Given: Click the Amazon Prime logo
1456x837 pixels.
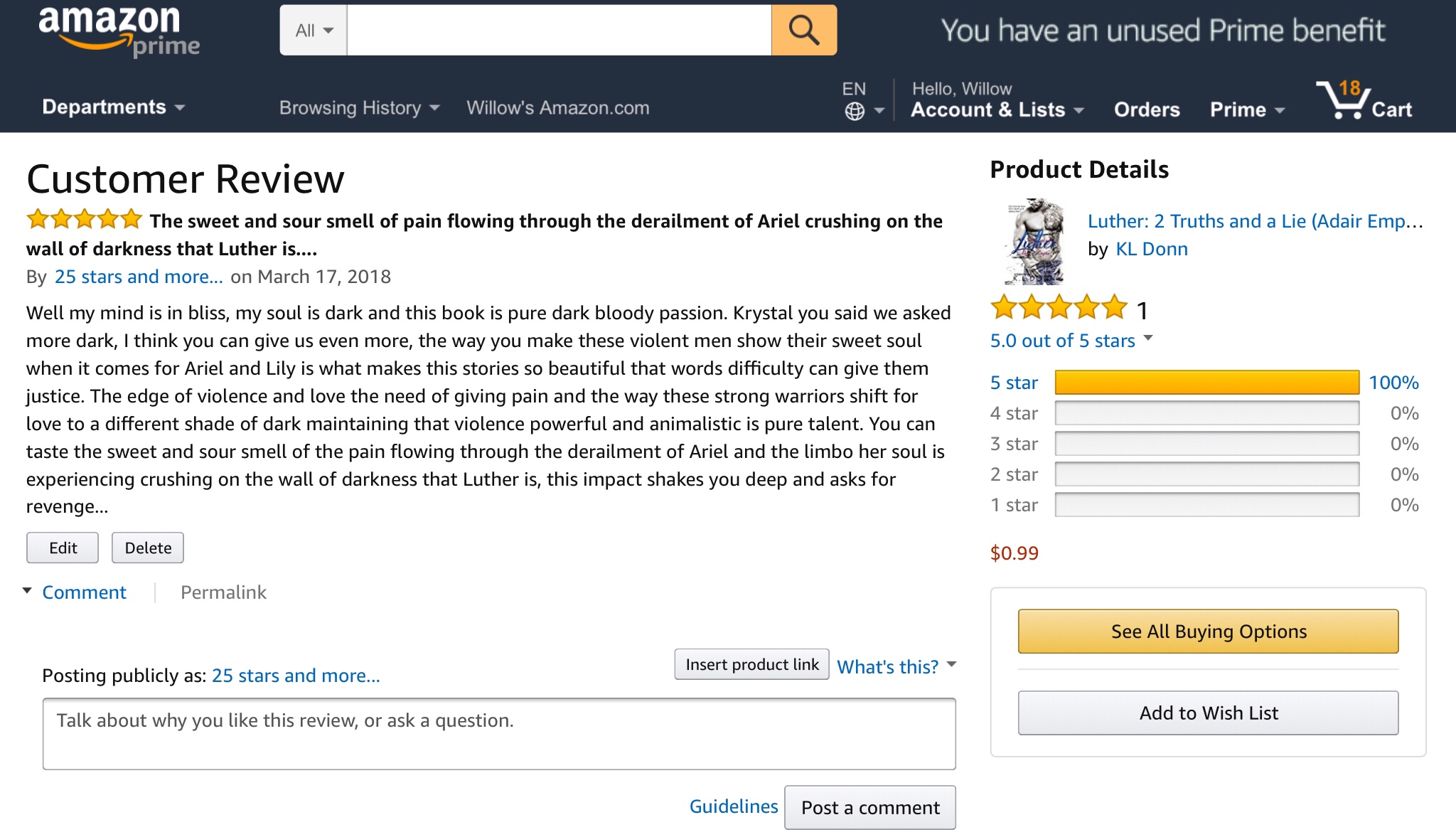Looking at the screenshot, I should tap(118, 31).
